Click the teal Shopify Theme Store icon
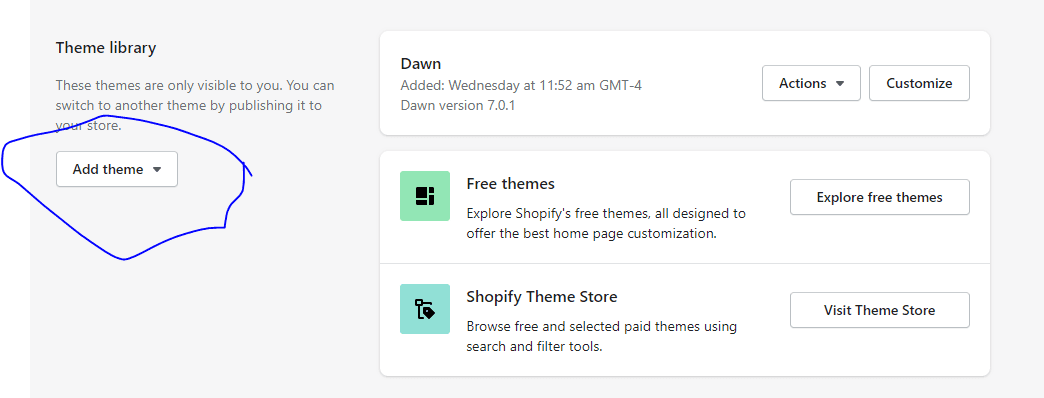 click(x=425, y=309)
